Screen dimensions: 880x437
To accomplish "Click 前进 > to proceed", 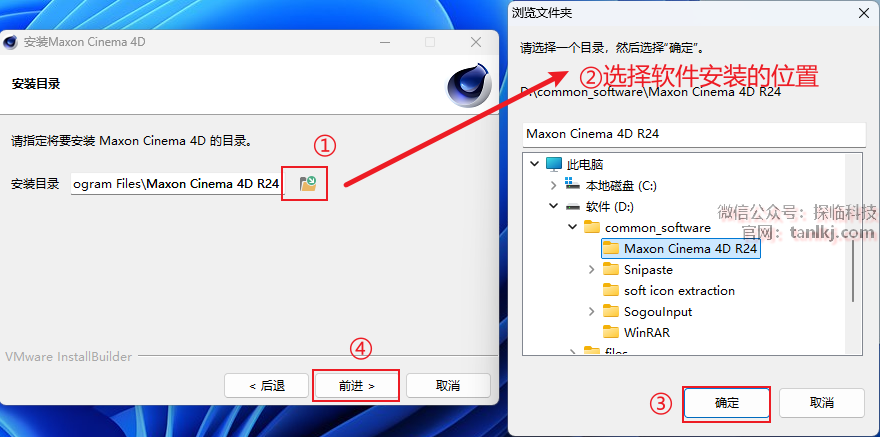I will 356,385.
